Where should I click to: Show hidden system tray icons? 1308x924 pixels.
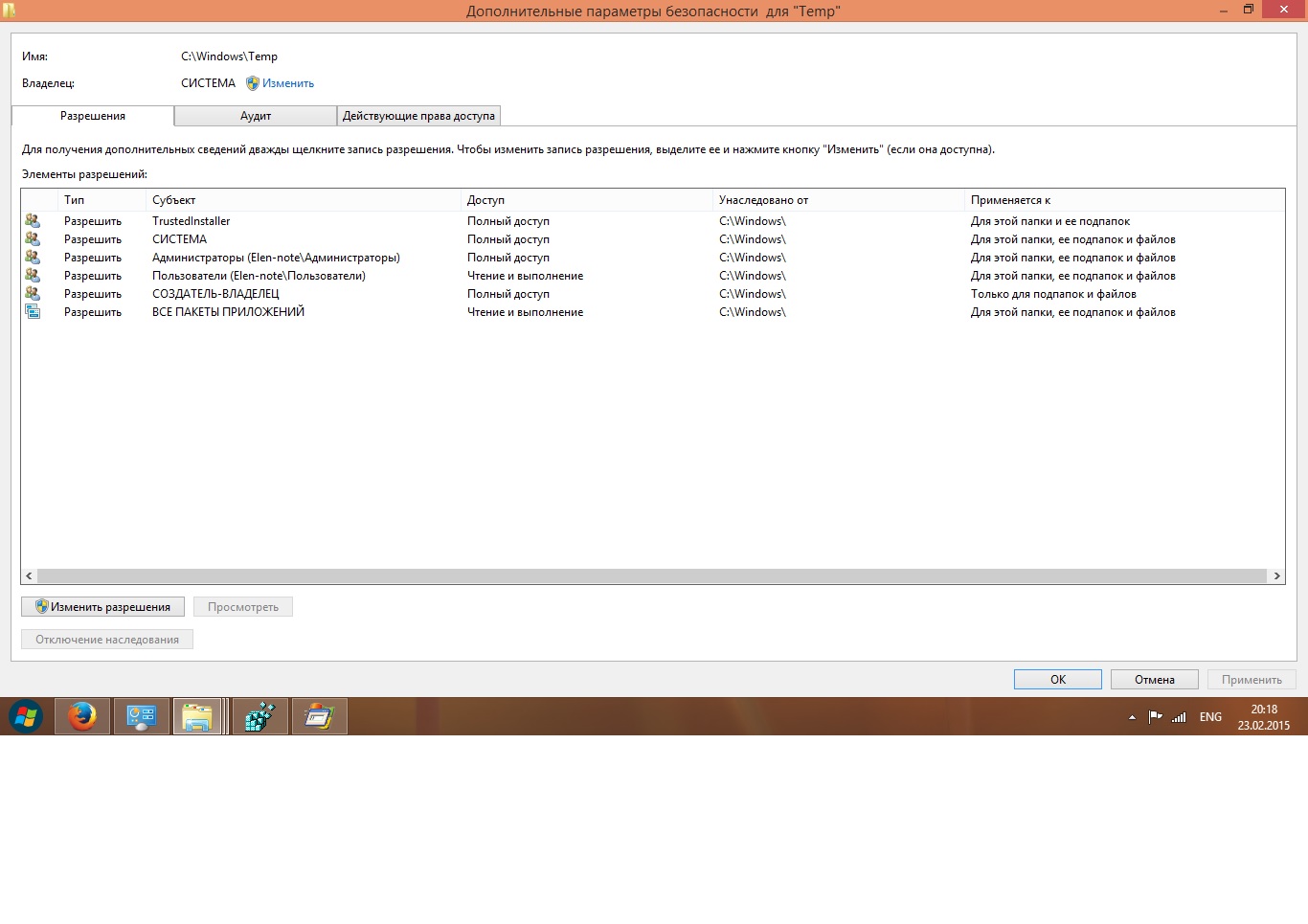(x=1132, y=717)
